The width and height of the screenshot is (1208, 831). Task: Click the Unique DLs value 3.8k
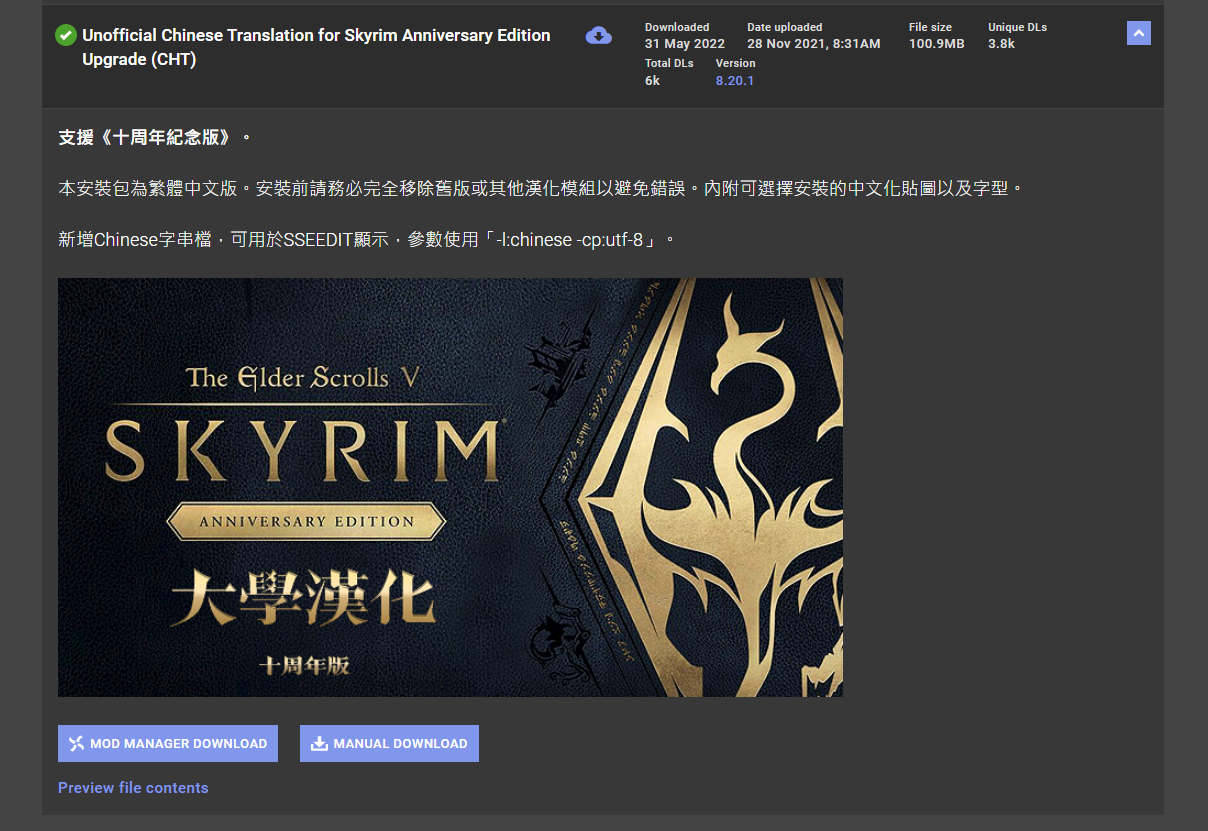1001,44
